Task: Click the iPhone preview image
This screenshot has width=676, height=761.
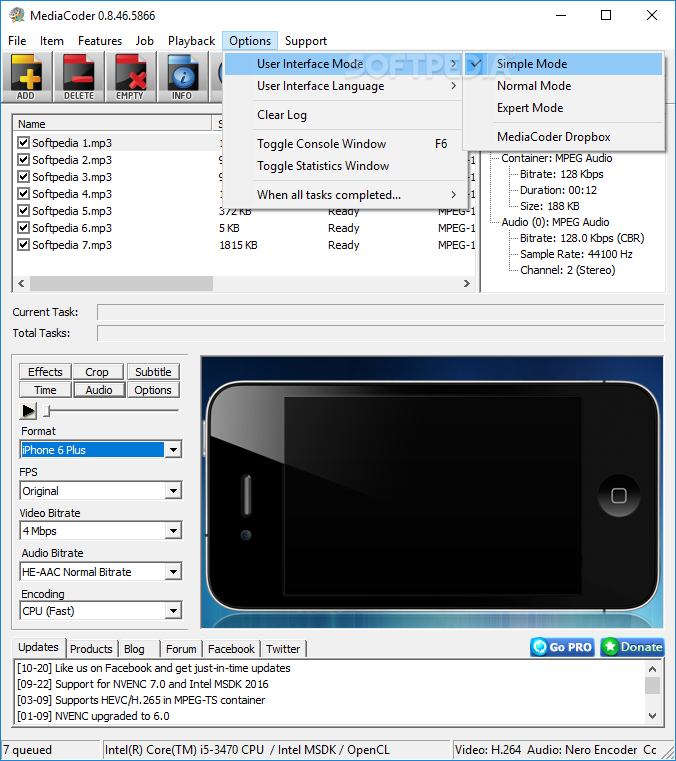Action: [x=432, y=492]
